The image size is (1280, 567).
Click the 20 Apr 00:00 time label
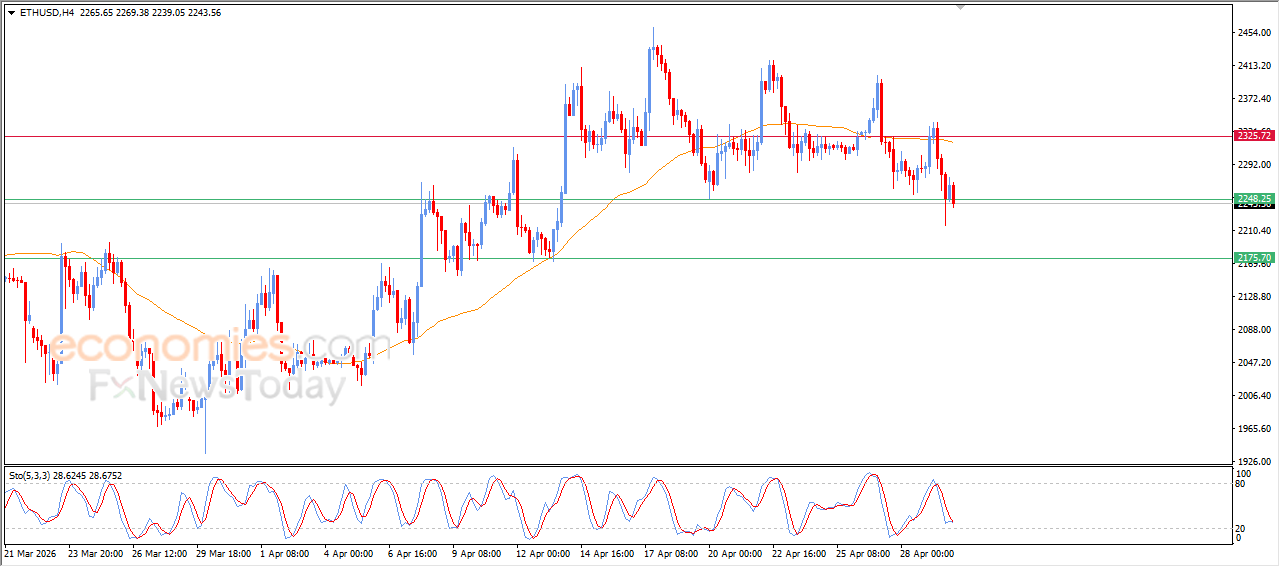click(735, 552)
